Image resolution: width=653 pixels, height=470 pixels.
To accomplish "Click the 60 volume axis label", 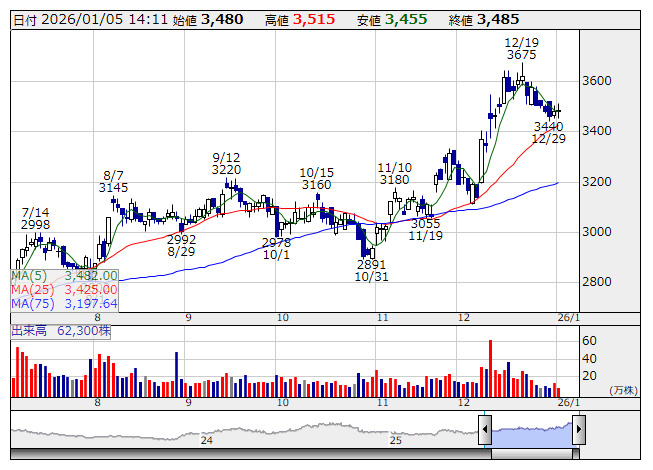I will (589, 341).
